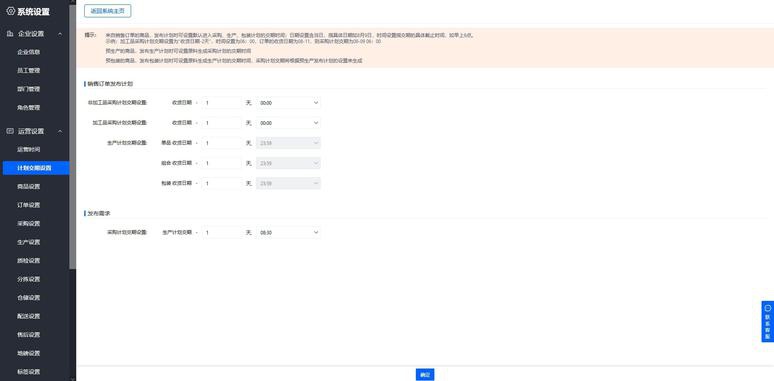Open 订单设置 sidebar item

[29, 205]
